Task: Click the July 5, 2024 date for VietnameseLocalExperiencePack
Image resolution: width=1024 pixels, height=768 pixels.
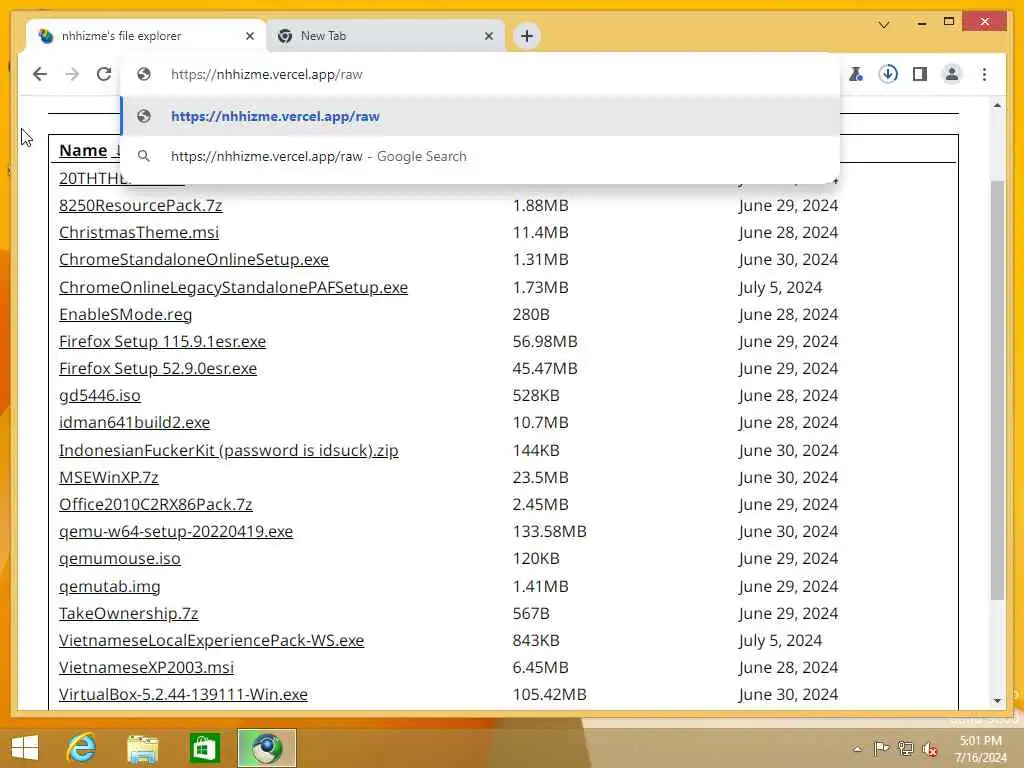Action: click(780, 641)
